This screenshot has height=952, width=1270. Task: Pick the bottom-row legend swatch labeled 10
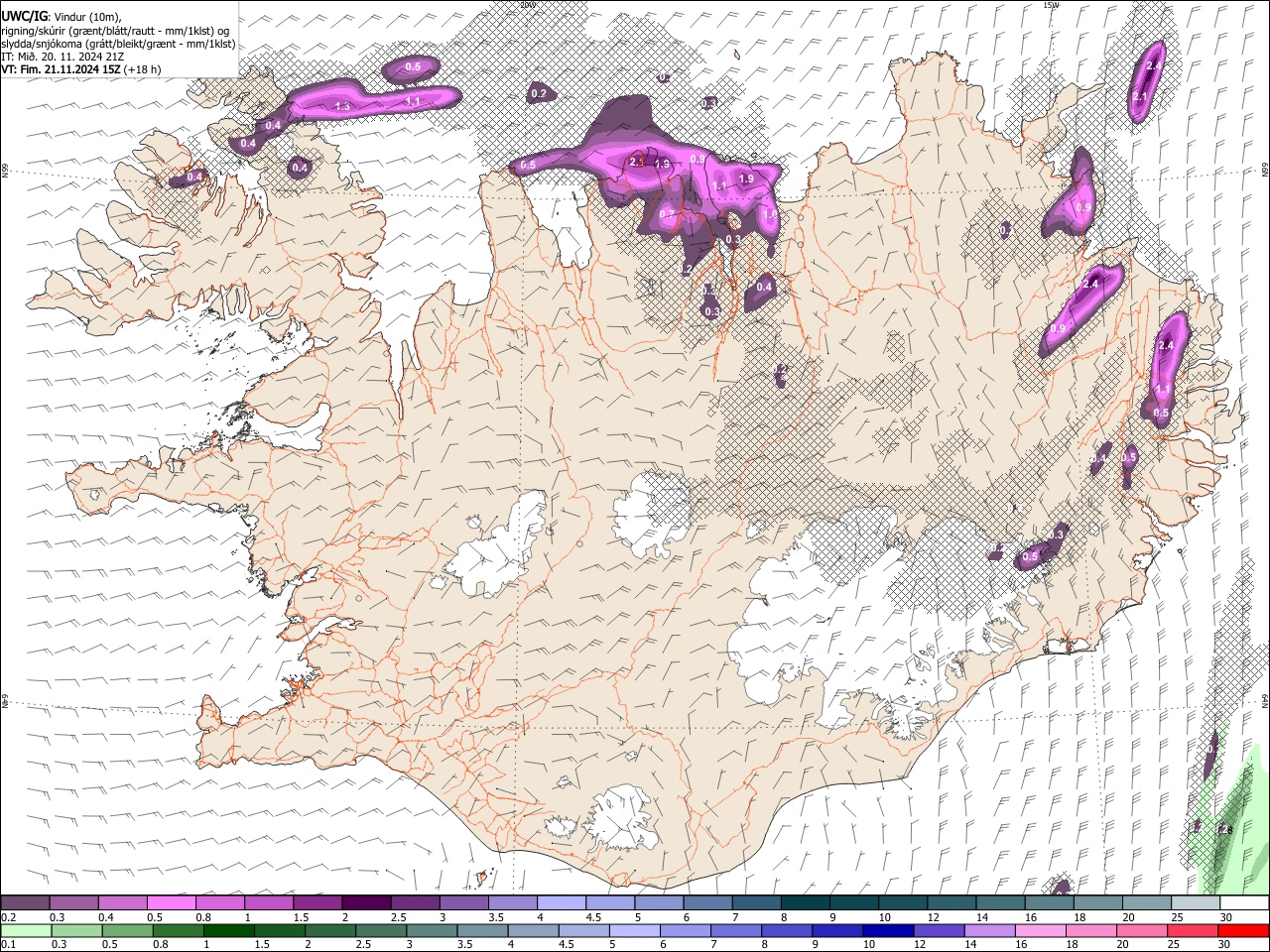click(889, 930)
